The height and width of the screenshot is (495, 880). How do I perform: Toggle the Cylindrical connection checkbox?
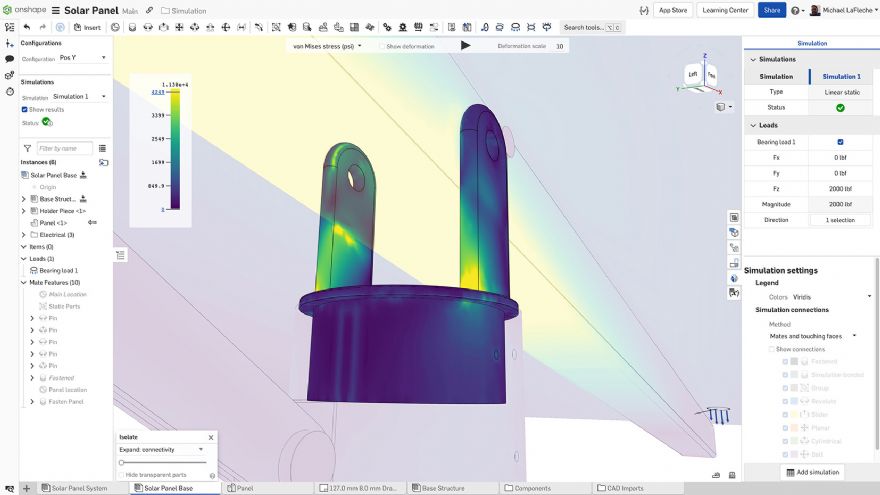pyautogui.click(x=785, y=441)
